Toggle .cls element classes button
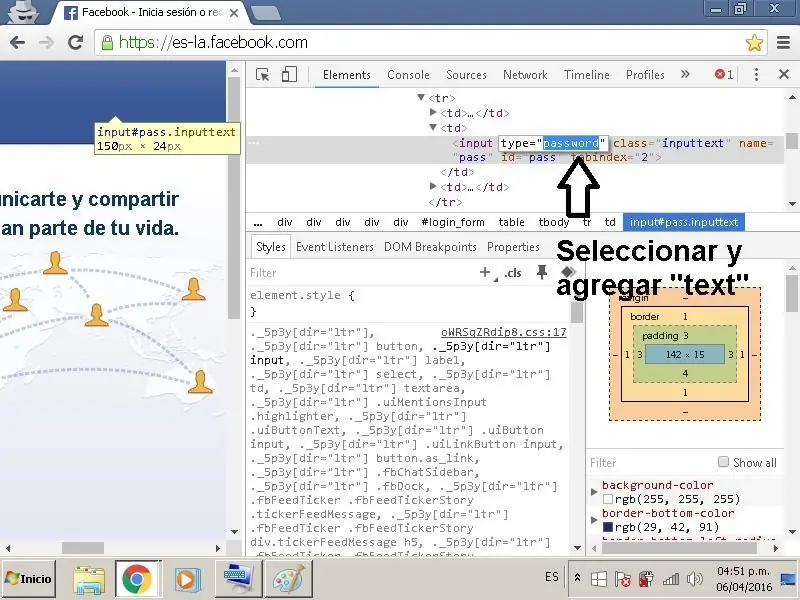800x600 pixels. coord(512,272)
